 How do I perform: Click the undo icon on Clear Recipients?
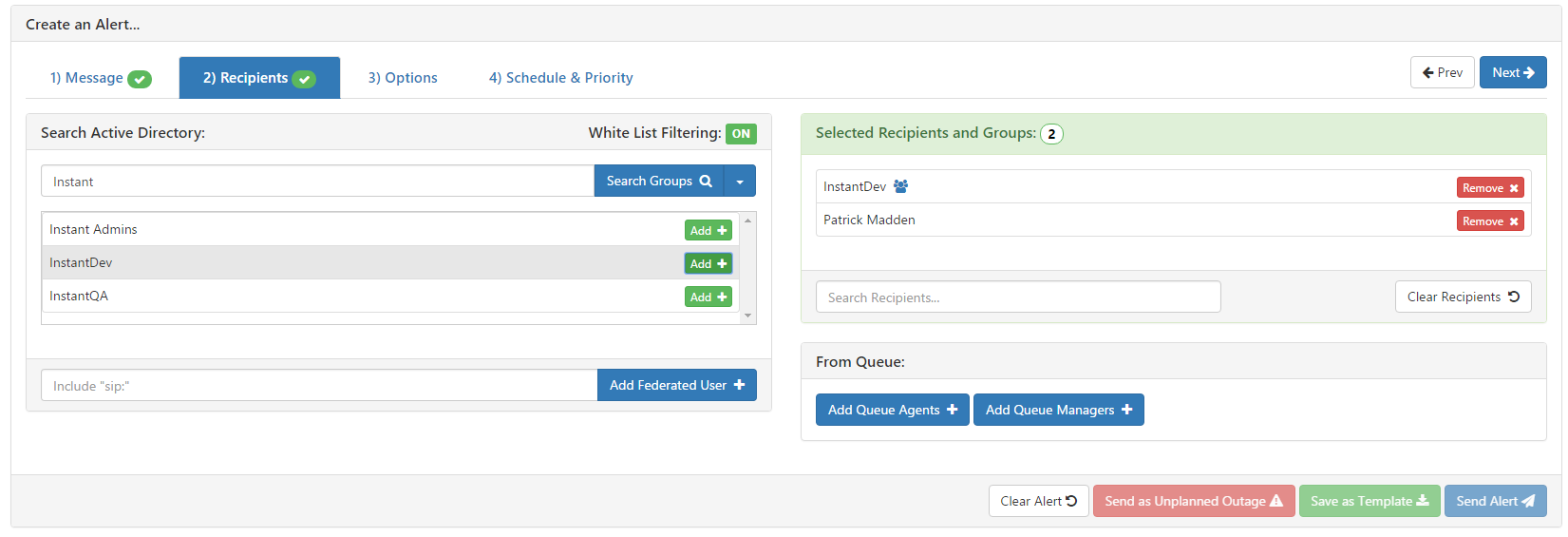(1514, 297)
